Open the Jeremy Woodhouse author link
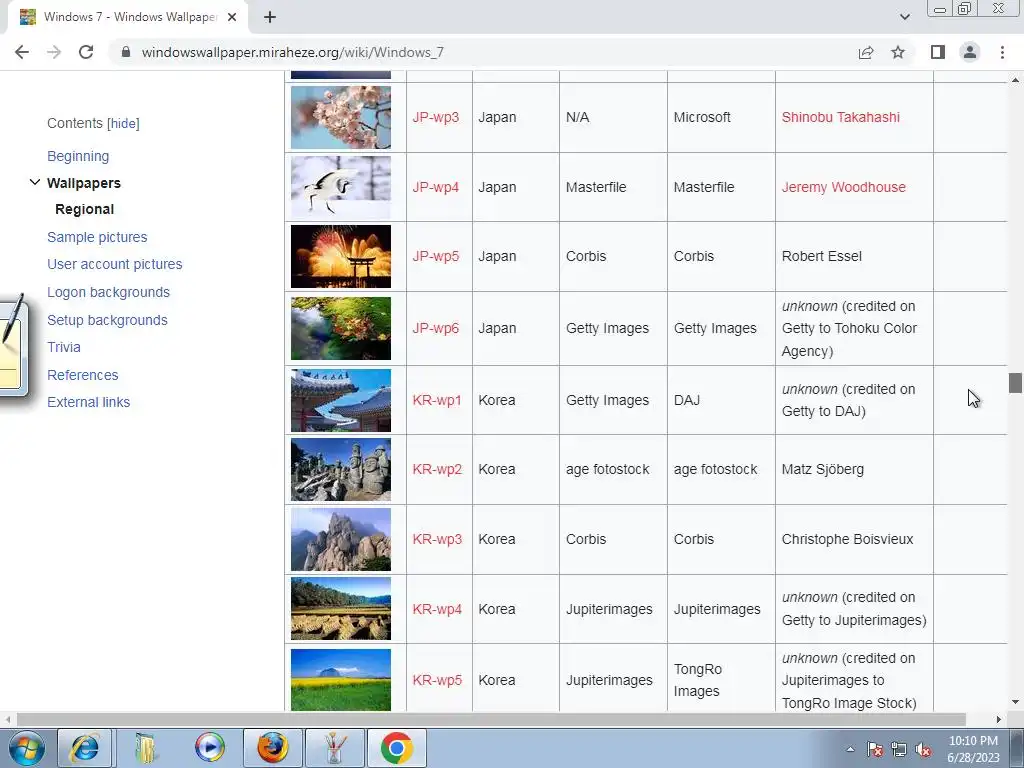Screen dimensions: 1024x768 [x=844, y=187]
